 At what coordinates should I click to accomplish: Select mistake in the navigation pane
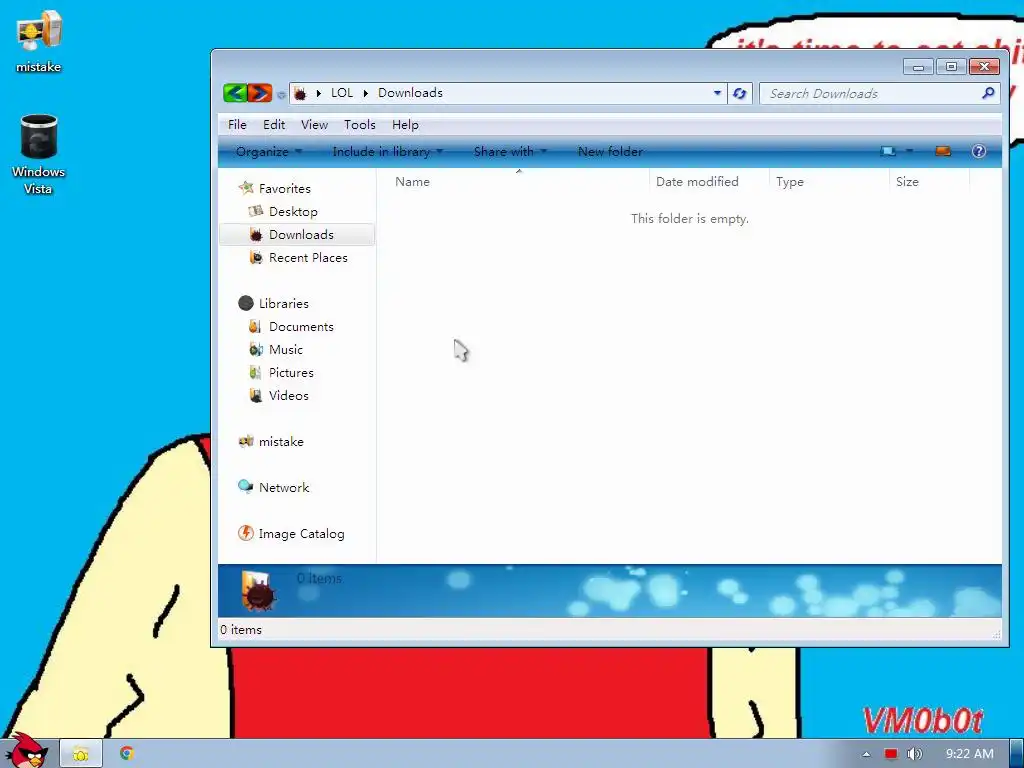281,442
